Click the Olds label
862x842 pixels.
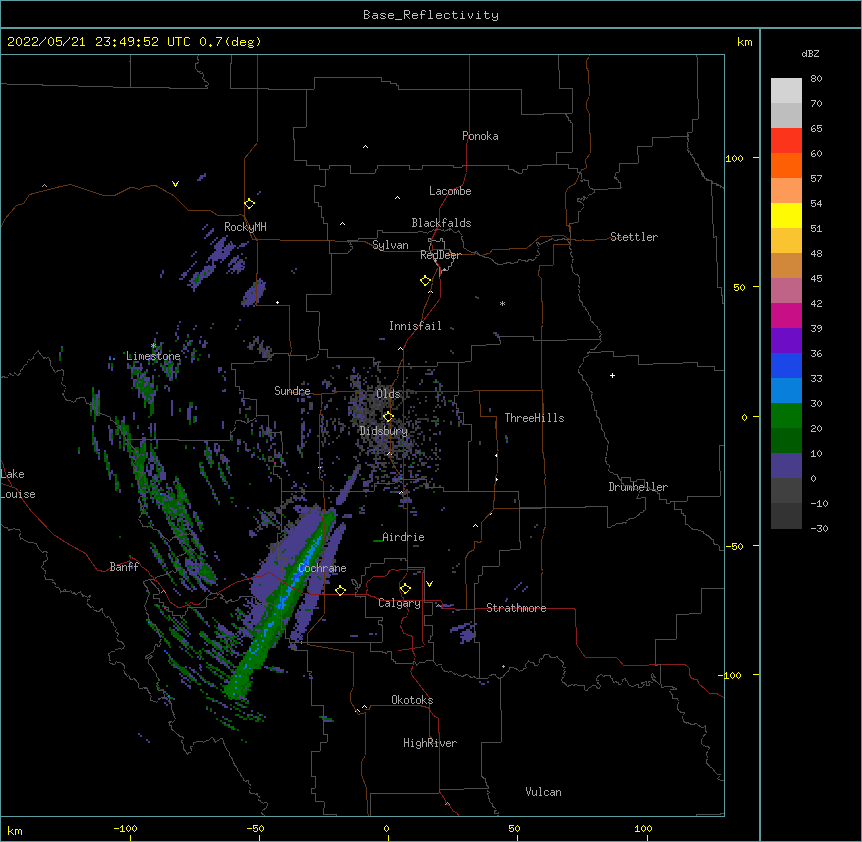[x=388, y=394]
